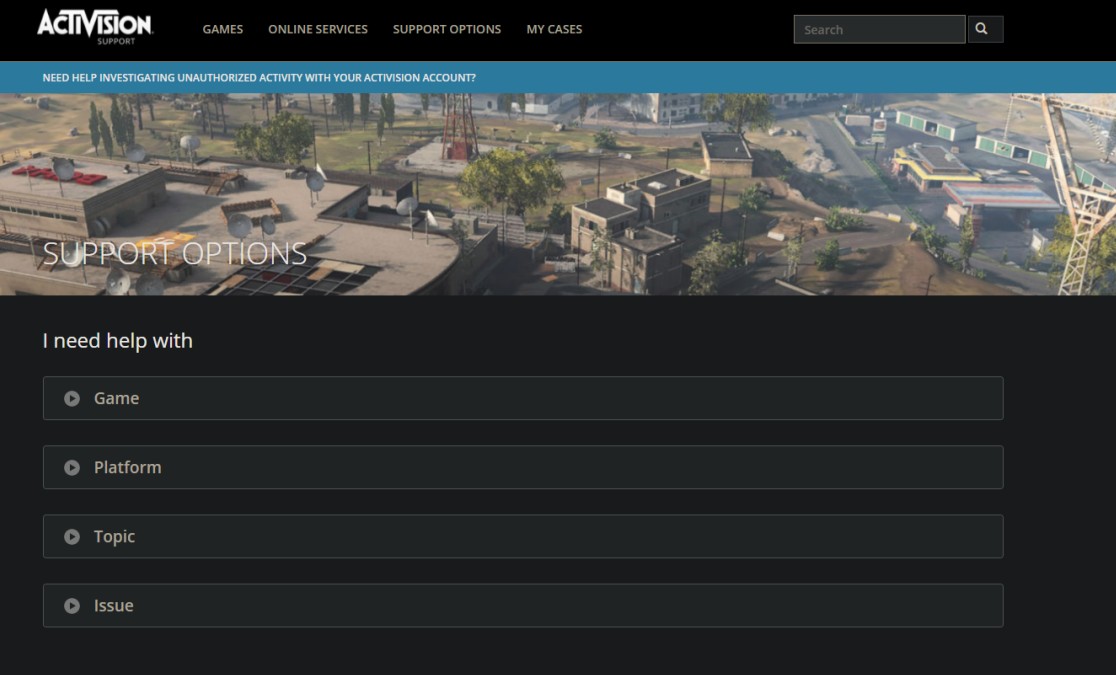1116x675 pixels.
Task: Click the large Support Options banner title
Action: tap(175, 254)
